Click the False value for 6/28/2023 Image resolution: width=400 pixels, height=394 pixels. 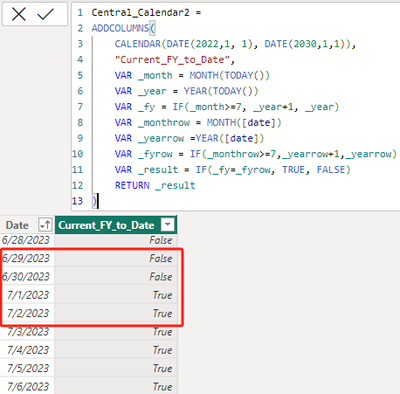point(161,240)
